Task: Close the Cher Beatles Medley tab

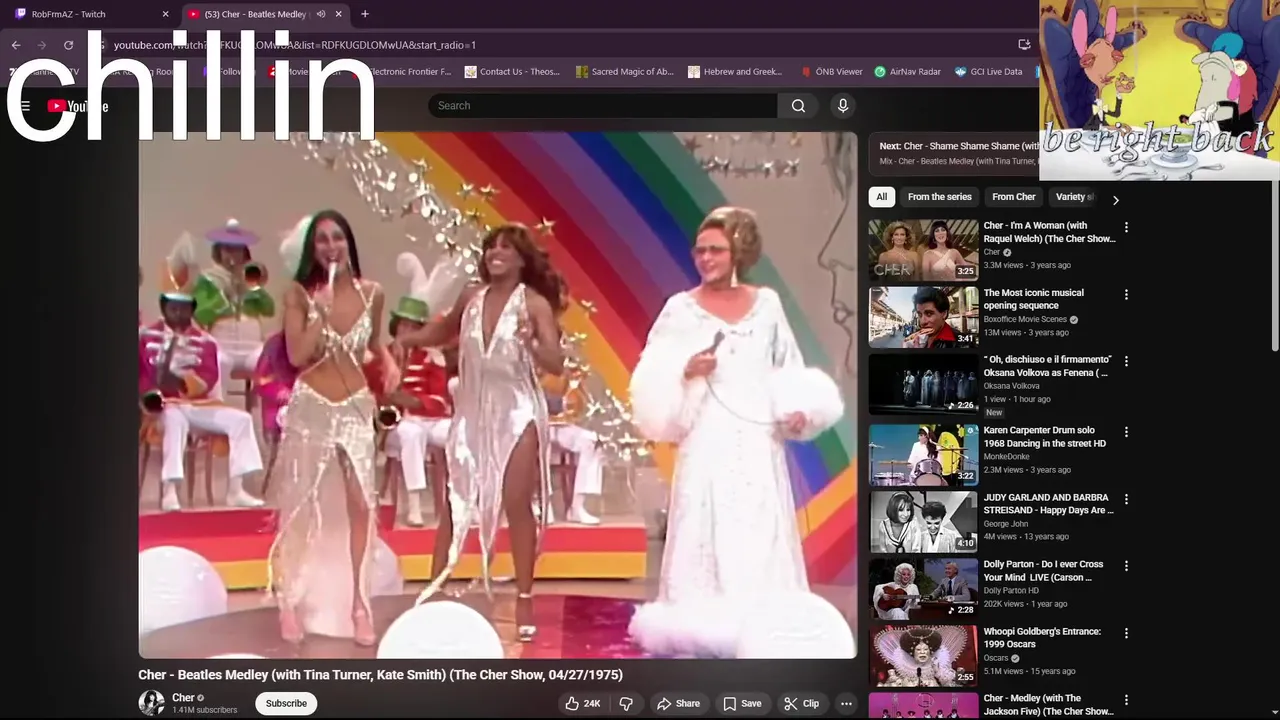Action: (x=339, y=14)
